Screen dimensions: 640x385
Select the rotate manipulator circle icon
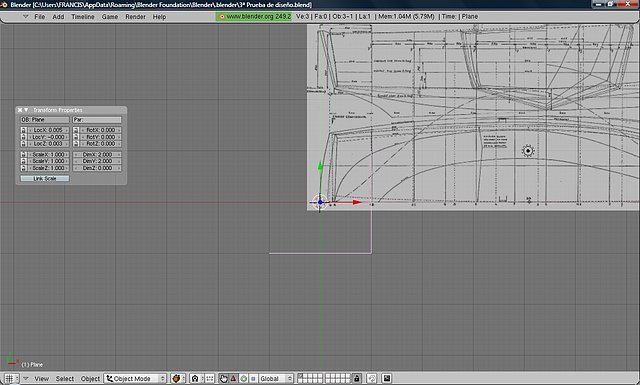[244, 378]
